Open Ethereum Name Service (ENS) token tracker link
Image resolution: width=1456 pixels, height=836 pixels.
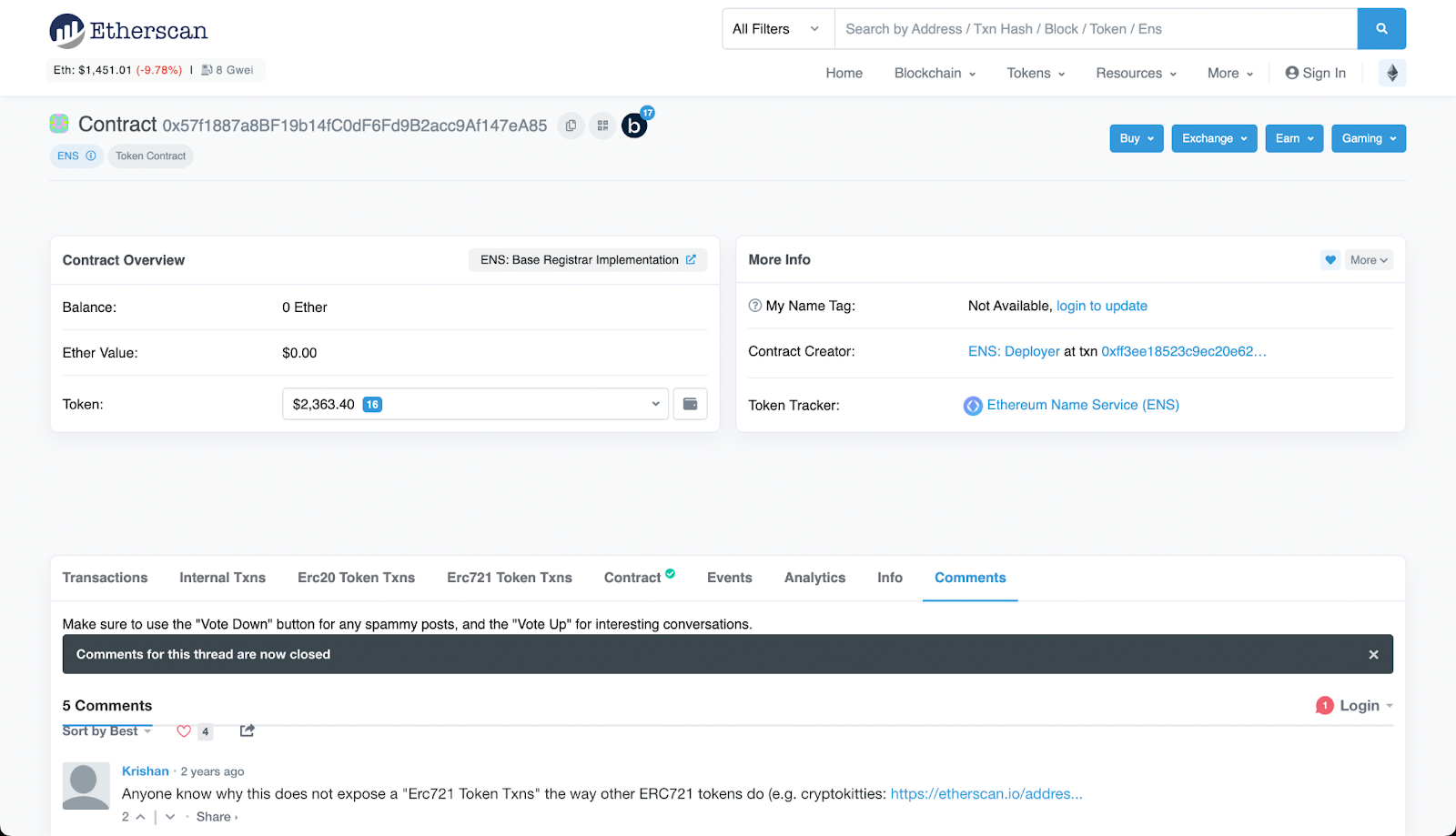click(1083, 405)
